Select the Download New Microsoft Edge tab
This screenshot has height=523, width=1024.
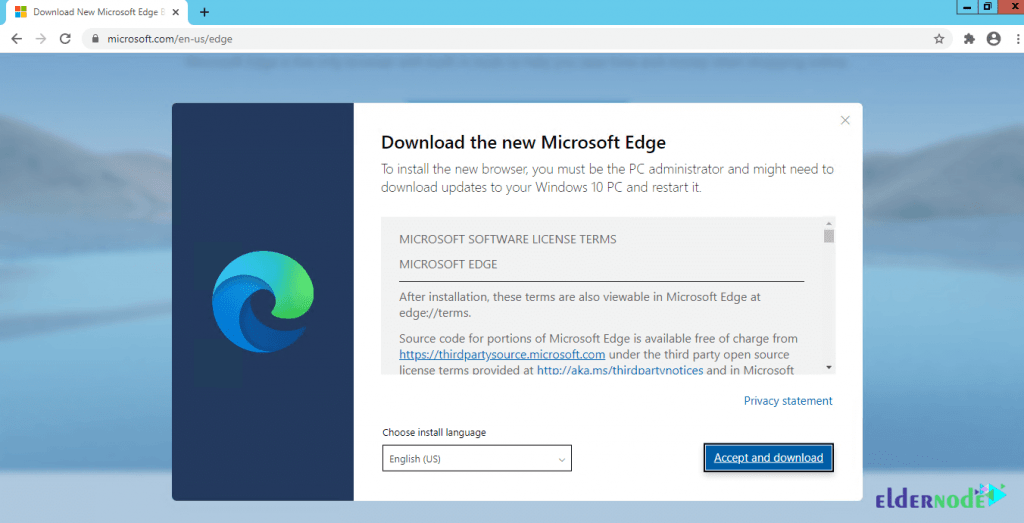coord(96,12)
